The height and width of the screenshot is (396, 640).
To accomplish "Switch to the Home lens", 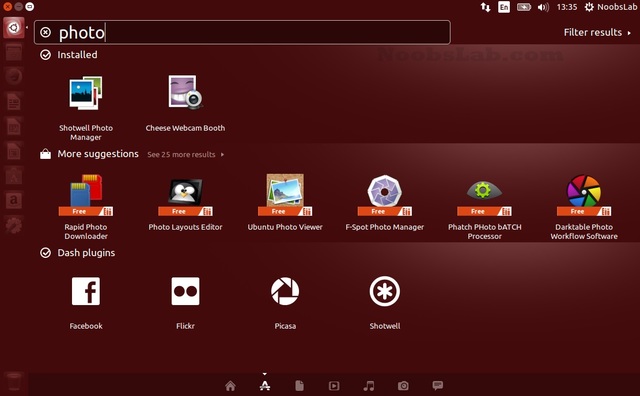I will (230, 386).
